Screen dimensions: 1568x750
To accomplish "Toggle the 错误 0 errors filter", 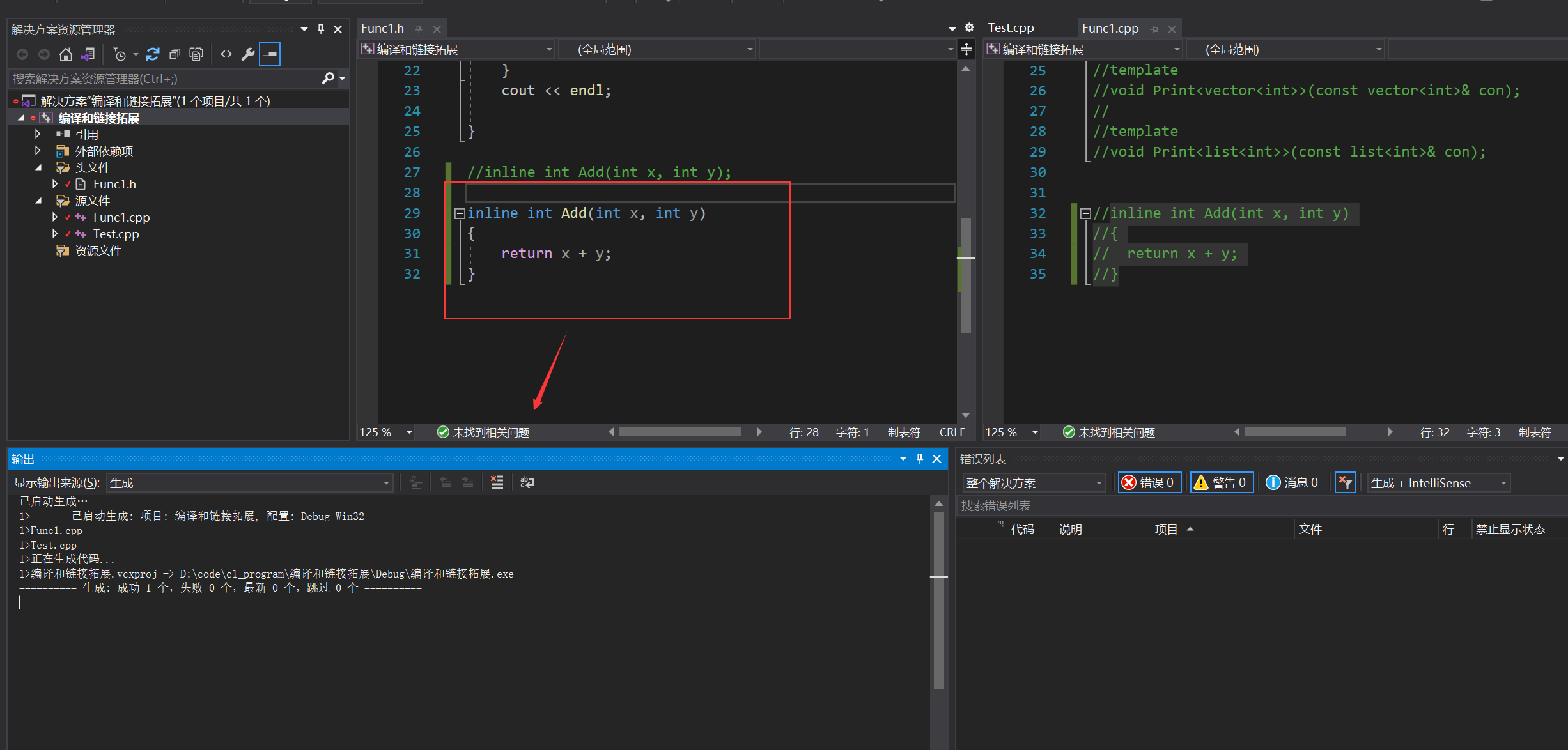I will coord(1149,482).
